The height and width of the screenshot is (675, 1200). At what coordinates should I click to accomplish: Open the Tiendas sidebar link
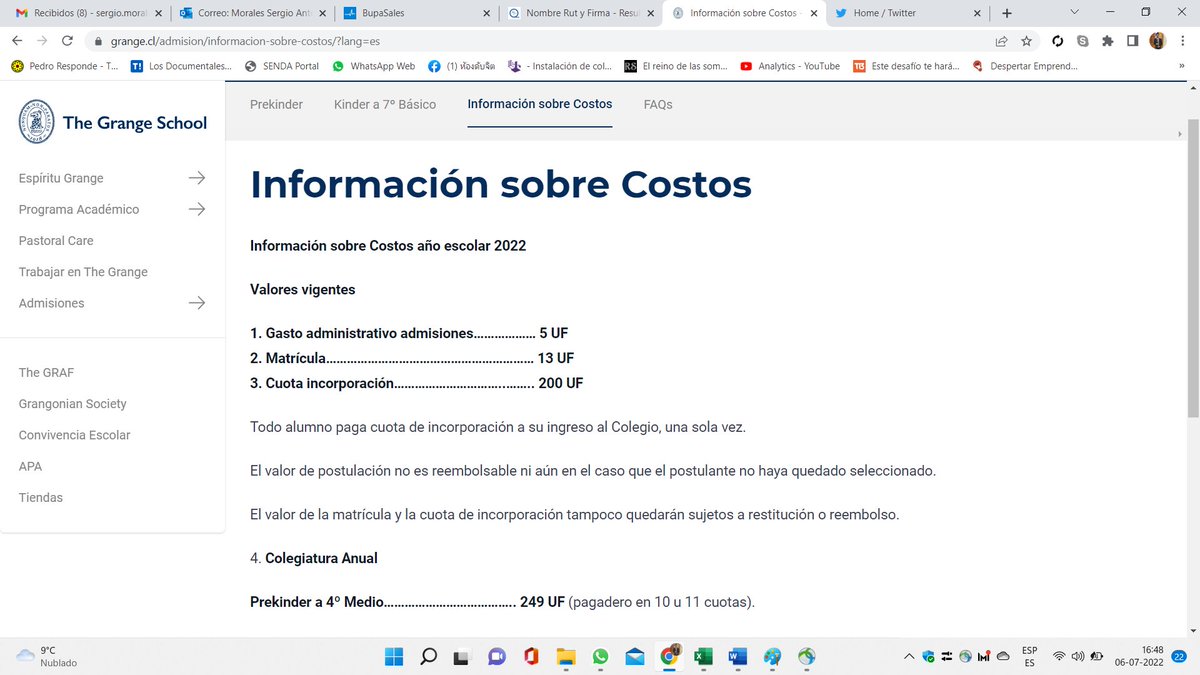point(41,497)
